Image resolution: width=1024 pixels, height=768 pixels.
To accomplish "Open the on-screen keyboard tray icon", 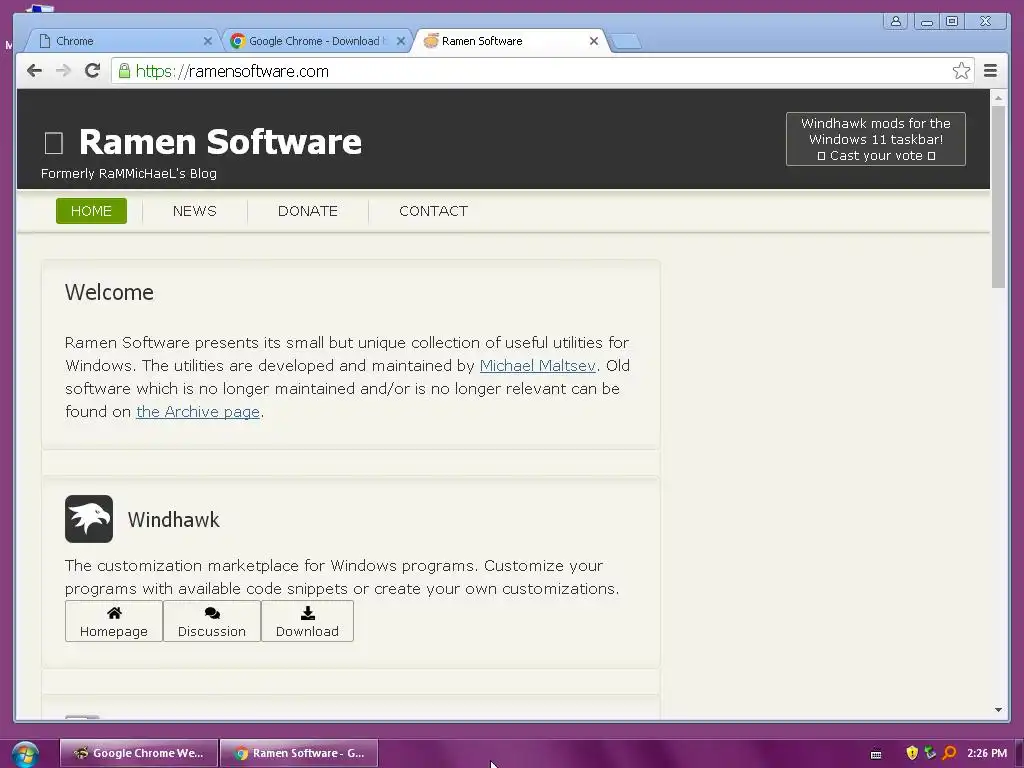I will coord(876,754).
